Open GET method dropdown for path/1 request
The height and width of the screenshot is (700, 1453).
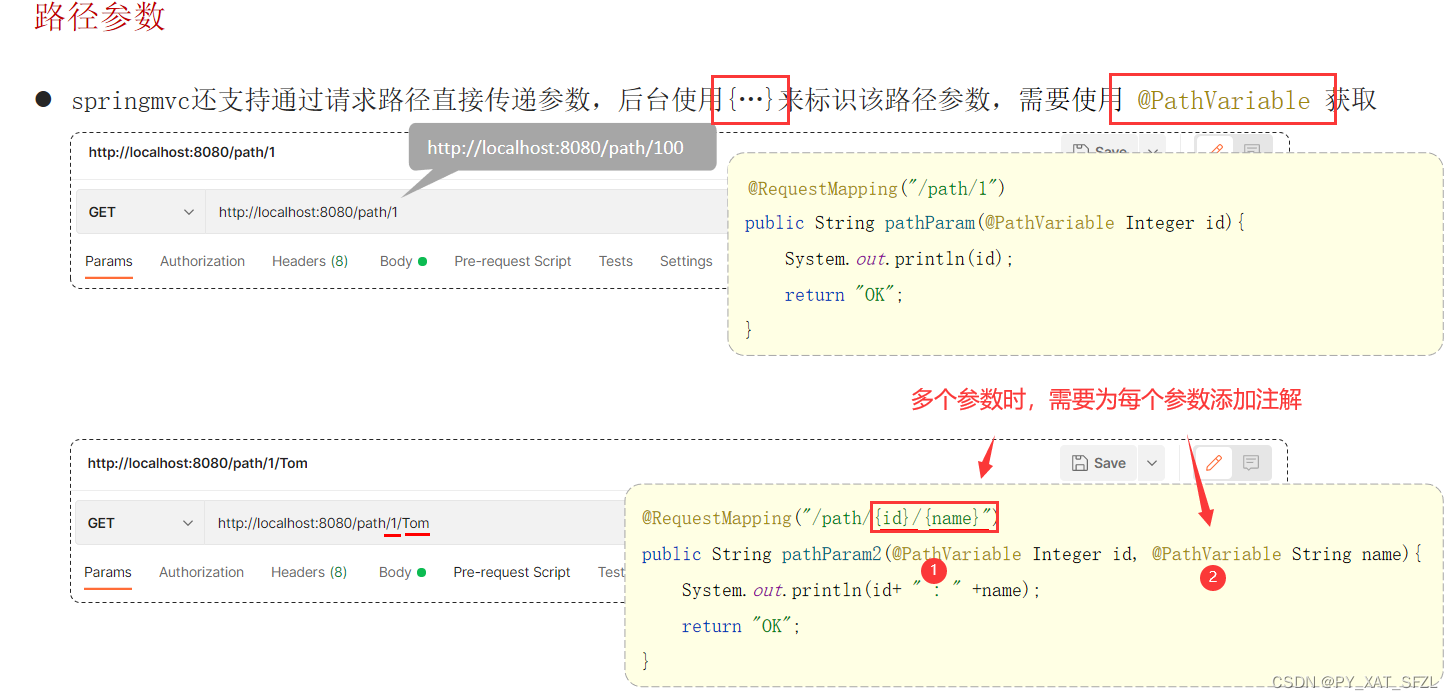[141, 212]
